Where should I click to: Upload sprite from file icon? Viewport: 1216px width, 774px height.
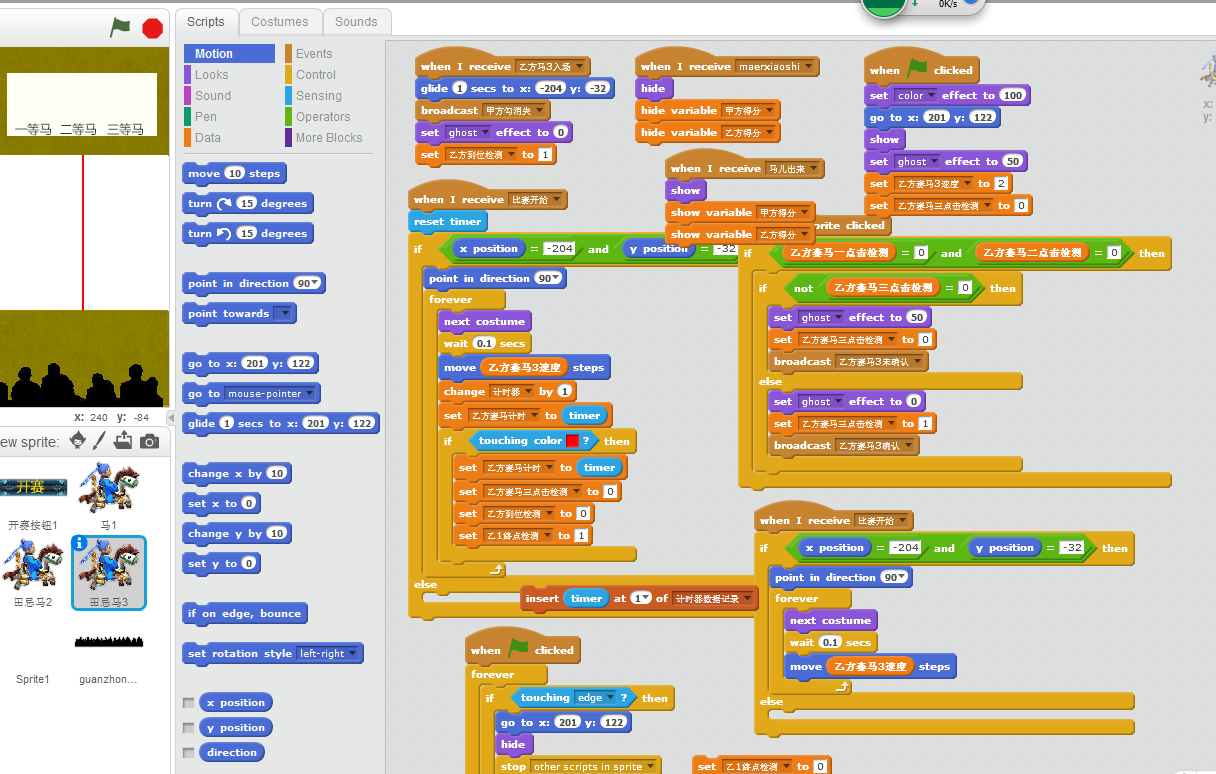pyautogui.click(x=124, y=441)
